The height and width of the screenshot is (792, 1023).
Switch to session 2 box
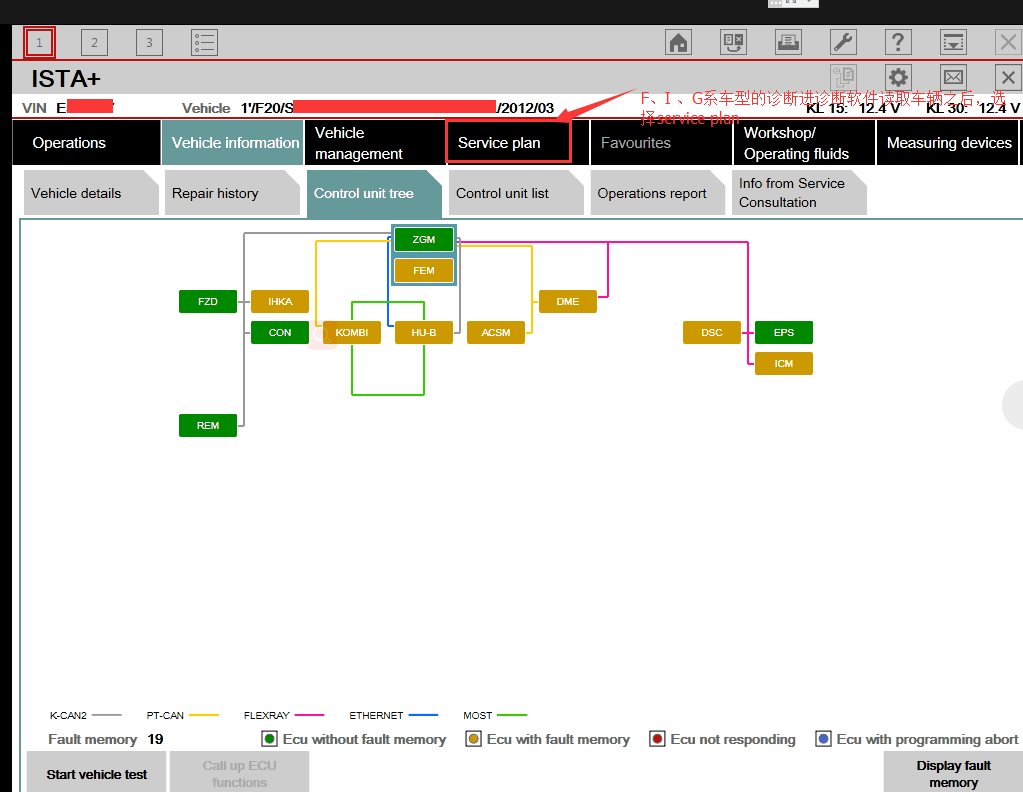[x=94, y=42]
